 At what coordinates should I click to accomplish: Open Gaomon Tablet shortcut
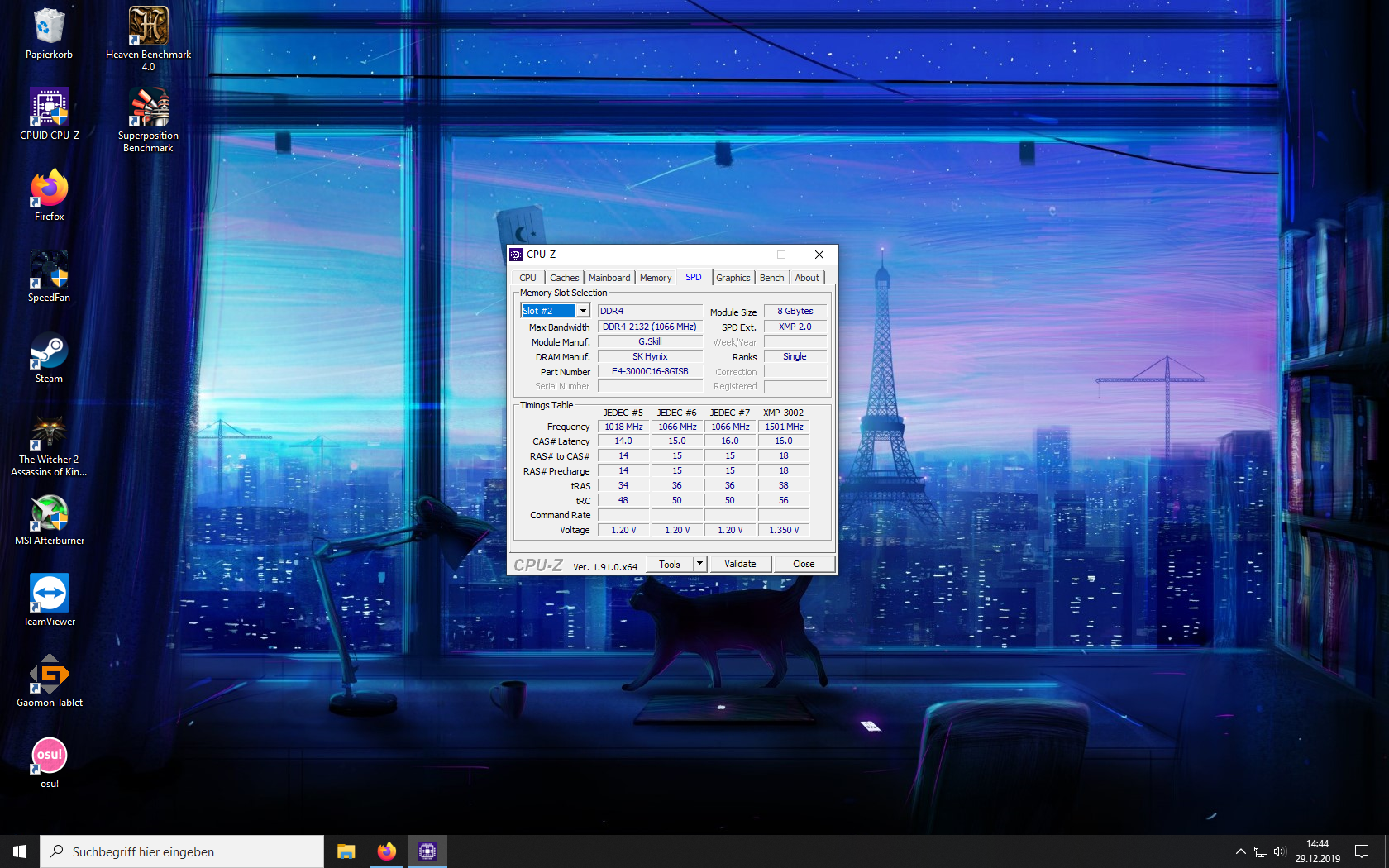click(50, 682)
